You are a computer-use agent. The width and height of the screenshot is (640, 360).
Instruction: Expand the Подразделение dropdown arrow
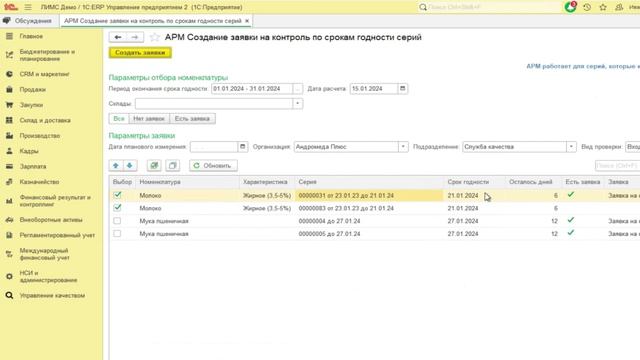571,147
